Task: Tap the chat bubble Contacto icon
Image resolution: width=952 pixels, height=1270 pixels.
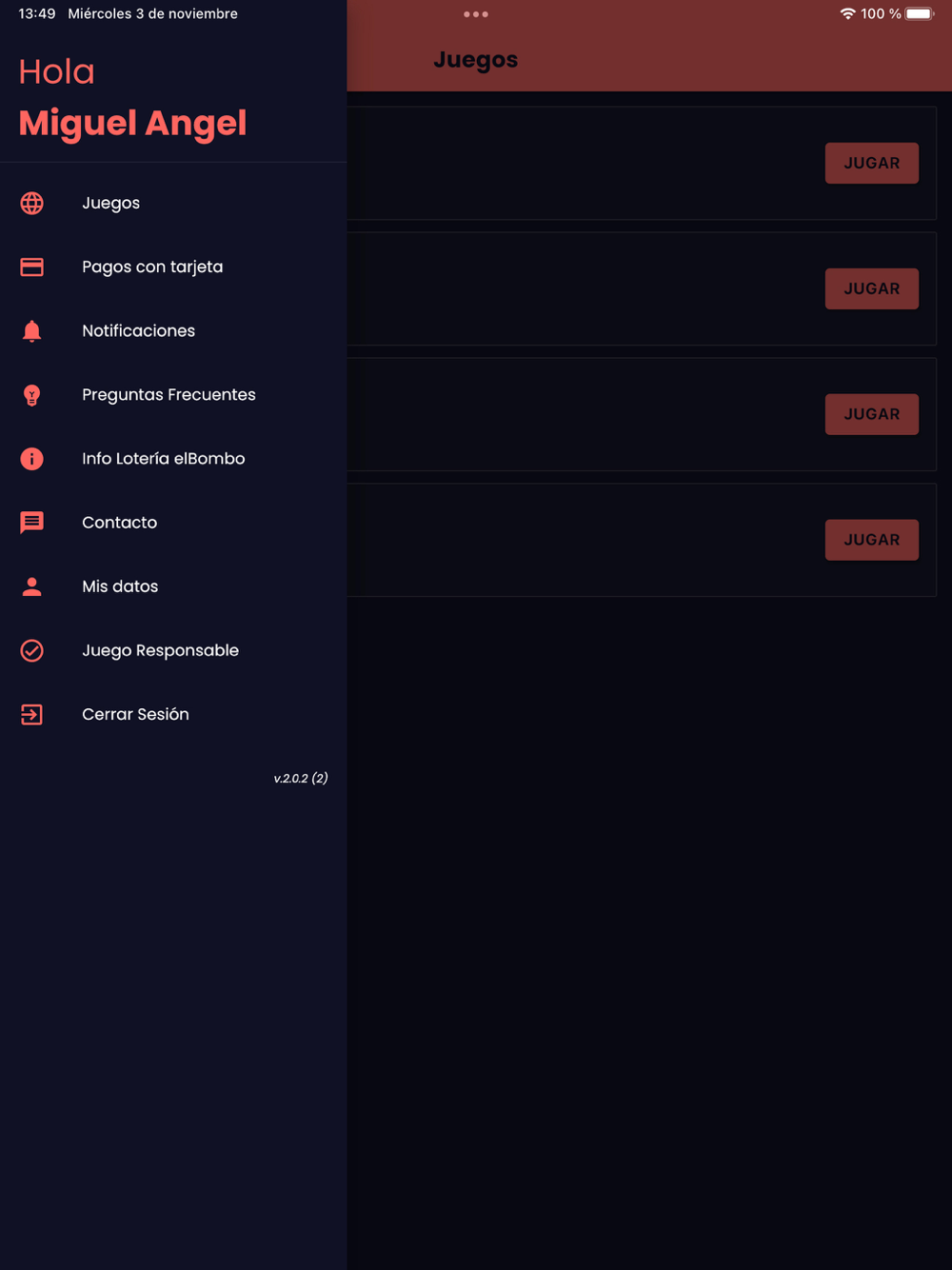Action: click(31, 523)
